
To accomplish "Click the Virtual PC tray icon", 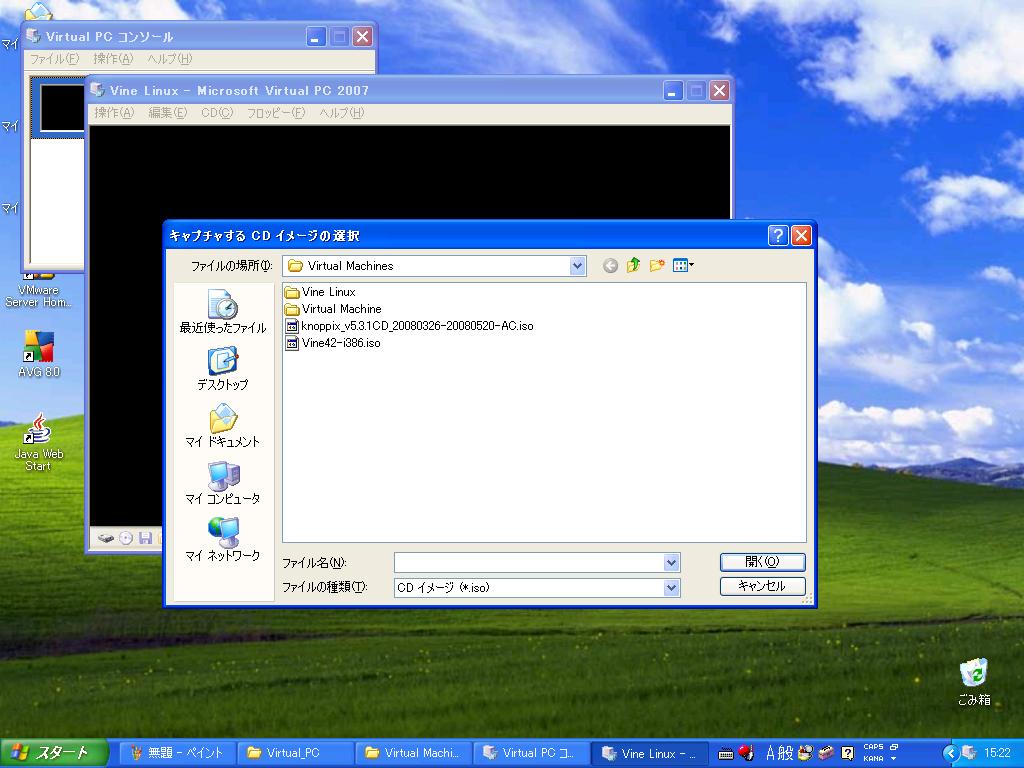I will [969, 753].
